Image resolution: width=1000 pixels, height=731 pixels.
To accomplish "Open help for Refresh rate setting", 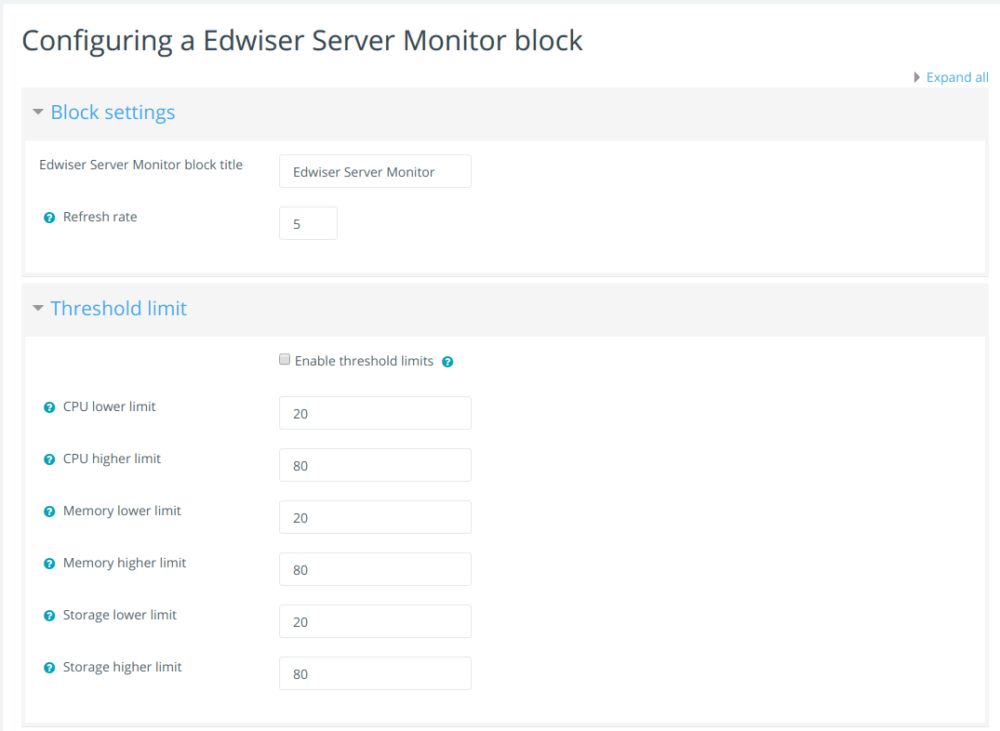I will coord(48,217).
